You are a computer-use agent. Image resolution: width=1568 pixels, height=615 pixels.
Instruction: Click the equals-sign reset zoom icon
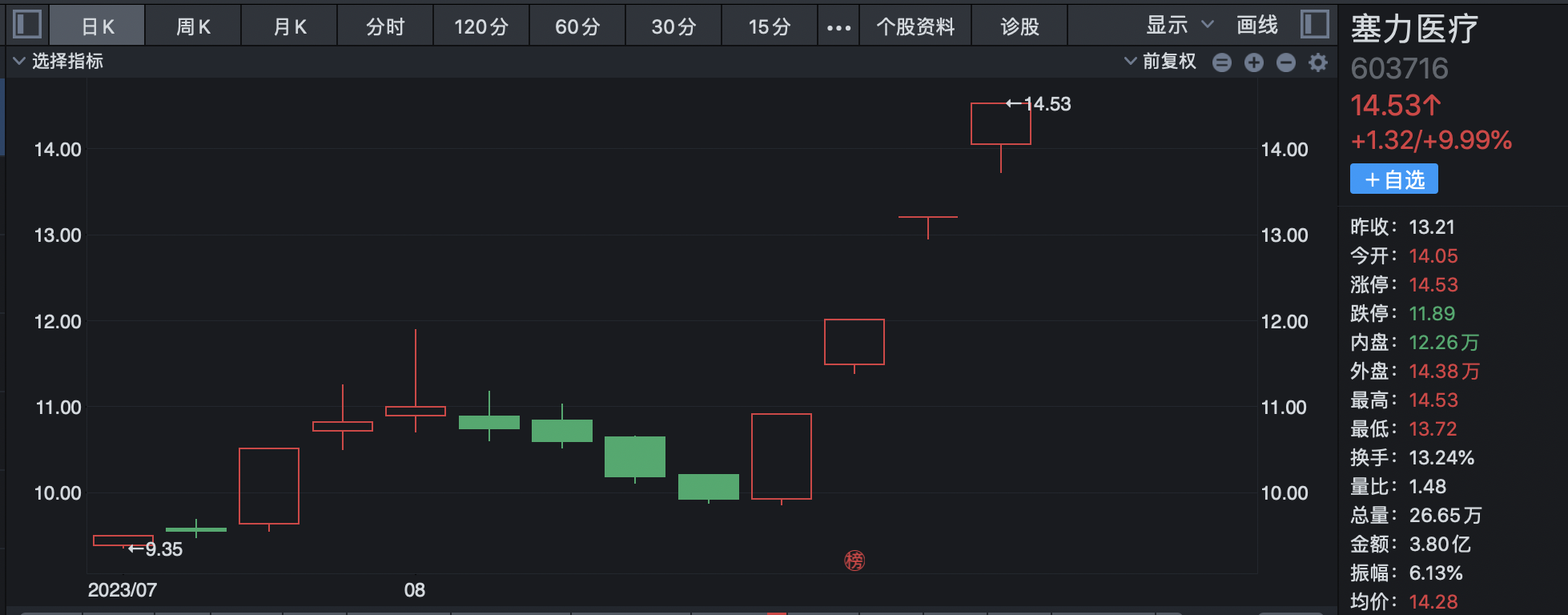(1222, 62)
